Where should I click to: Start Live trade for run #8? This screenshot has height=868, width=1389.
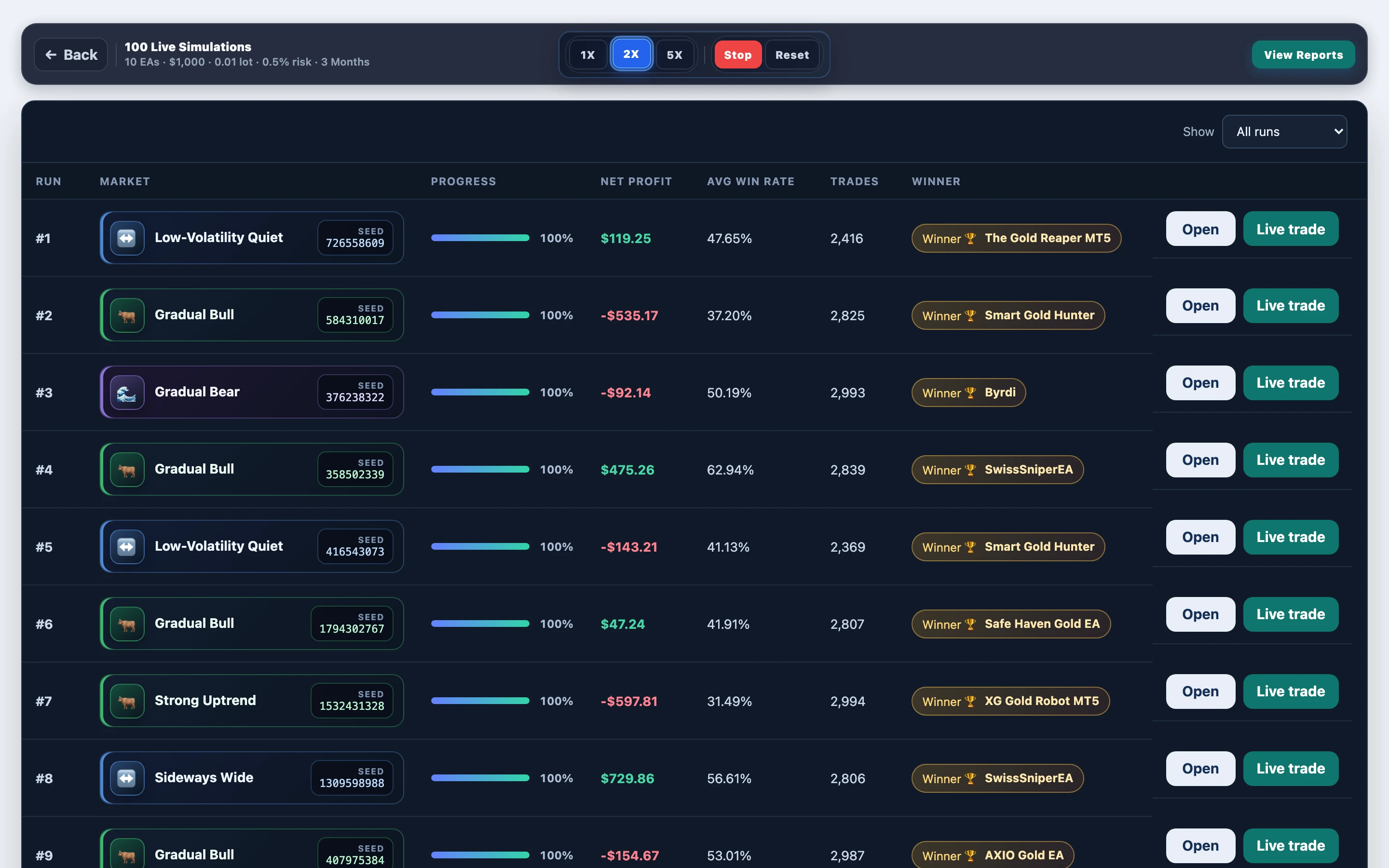[x=1291, y=769]
